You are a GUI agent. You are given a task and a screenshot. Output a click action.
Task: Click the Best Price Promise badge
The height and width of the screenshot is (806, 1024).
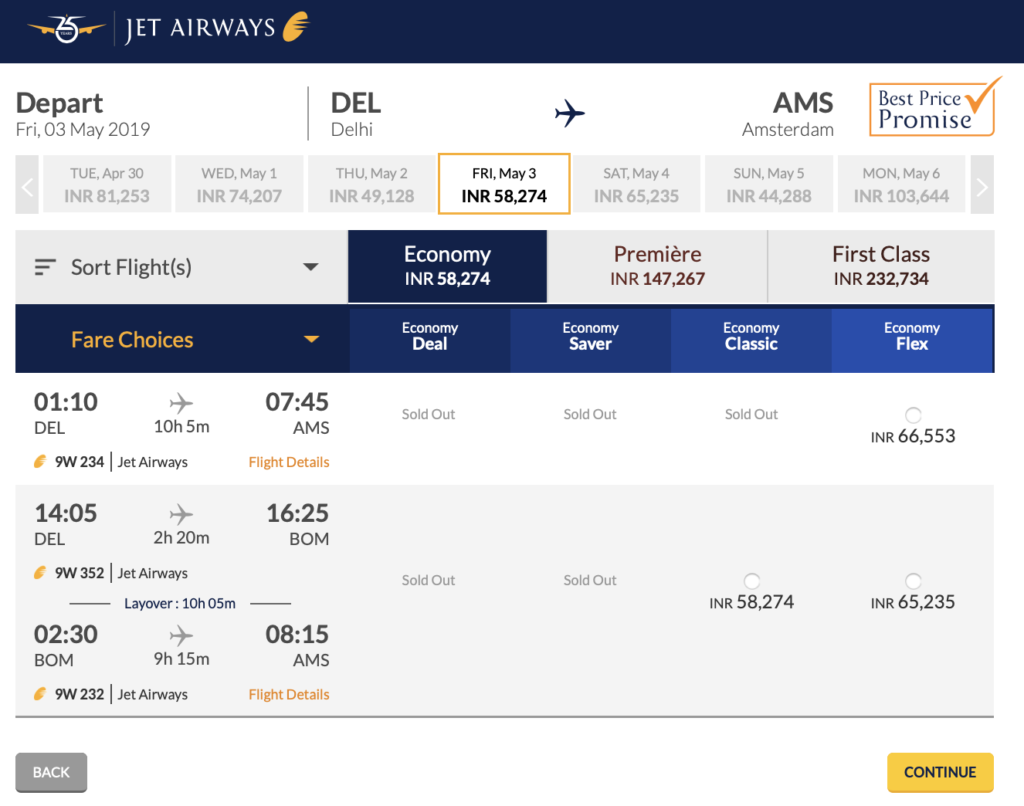pos(933,108)
